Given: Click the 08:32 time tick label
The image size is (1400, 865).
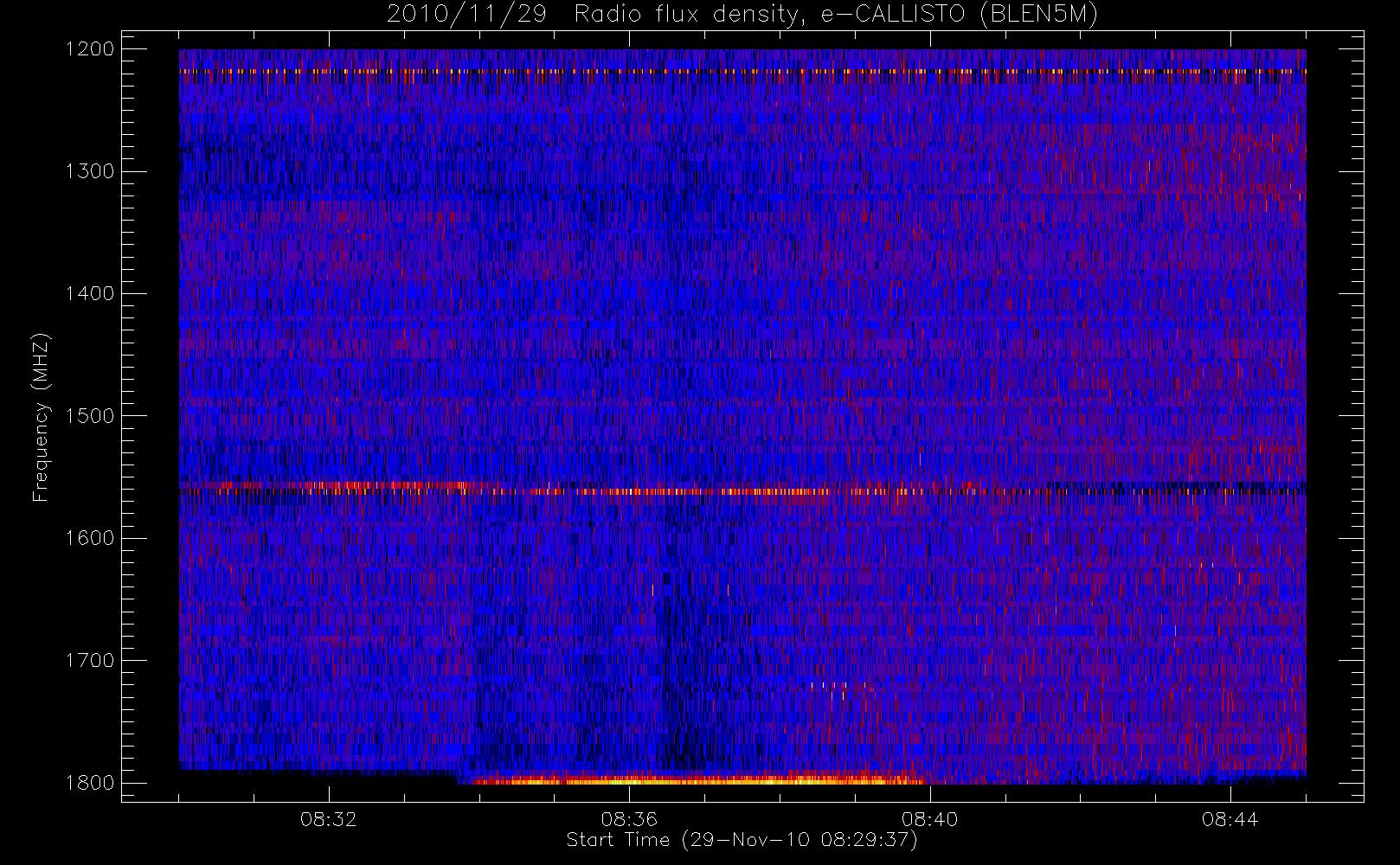Looking at the screenshot, I should 329,819.
